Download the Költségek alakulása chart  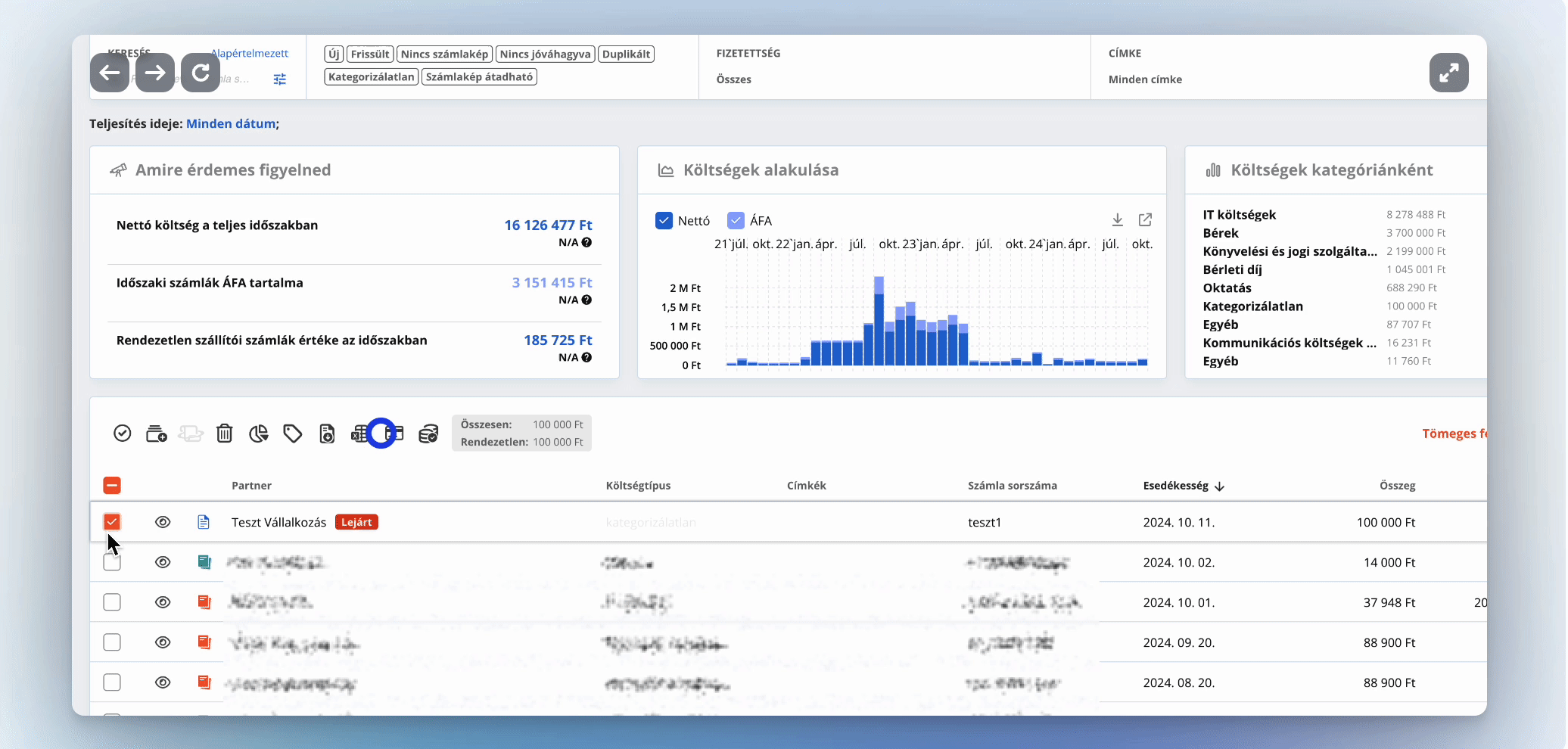click(x=1118, y=219)
